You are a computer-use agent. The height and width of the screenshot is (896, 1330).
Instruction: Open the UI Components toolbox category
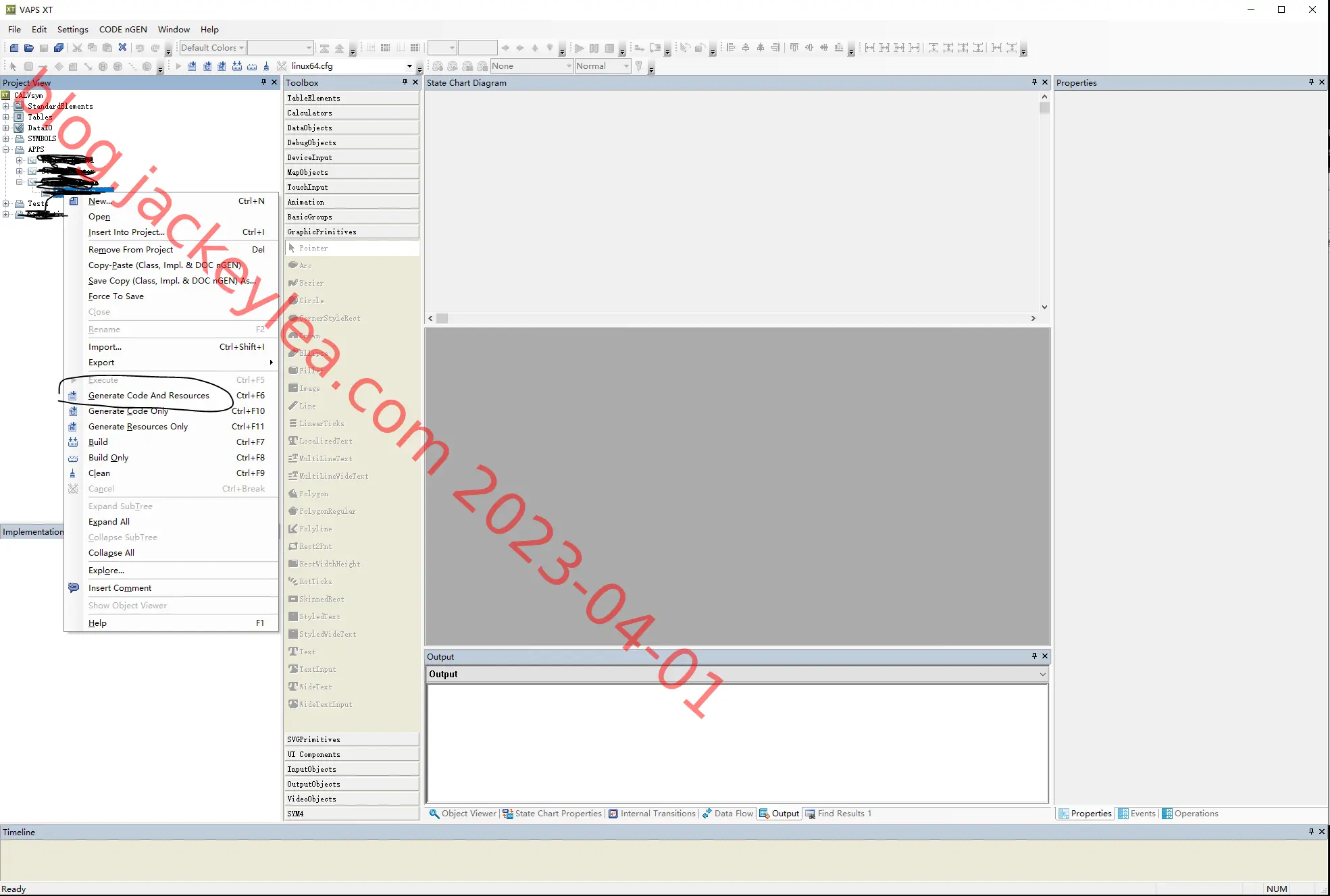(x=352, y=755)
